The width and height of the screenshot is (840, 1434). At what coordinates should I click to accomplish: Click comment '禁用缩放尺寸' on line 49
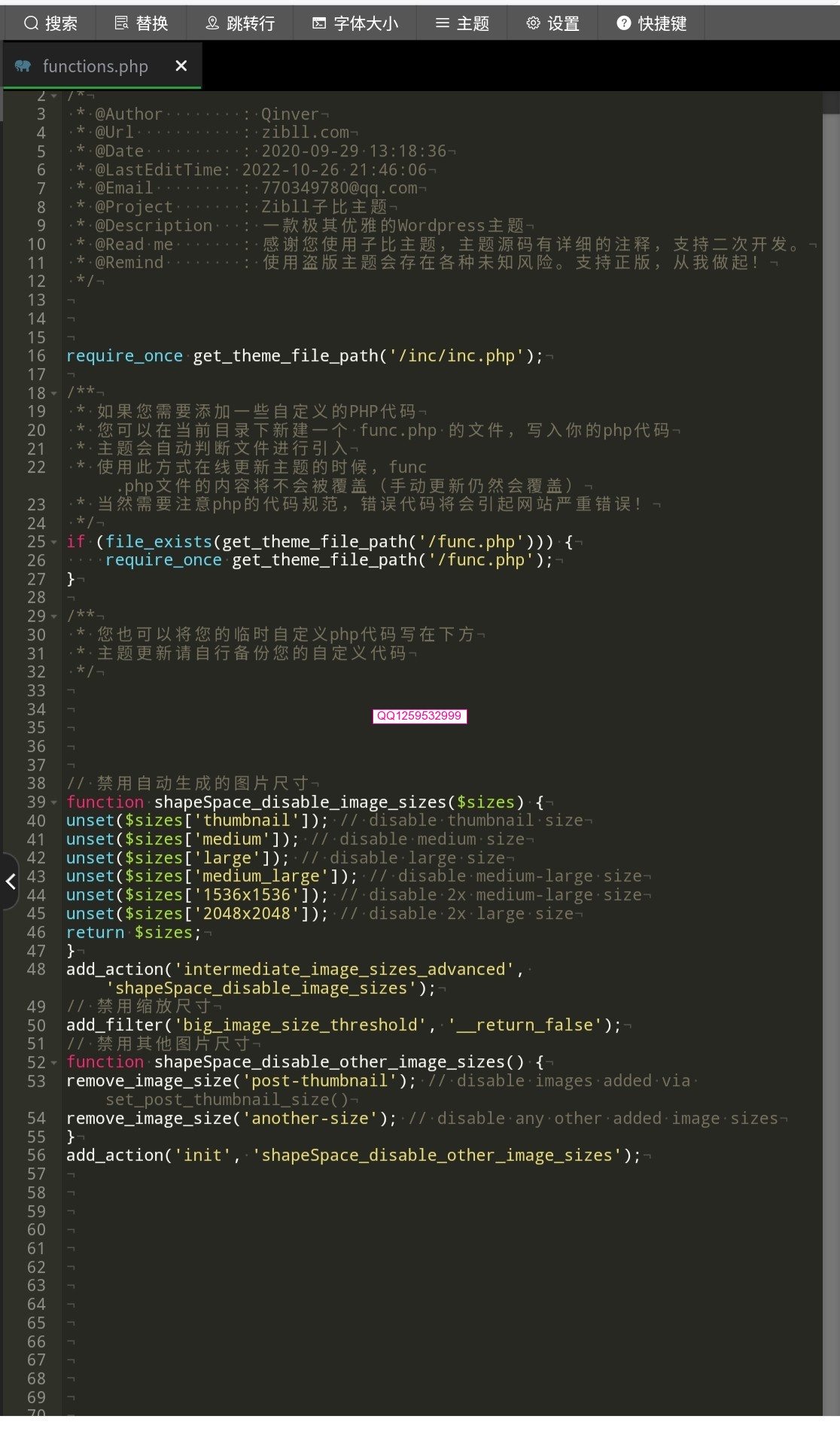[x=154, y=1006]
